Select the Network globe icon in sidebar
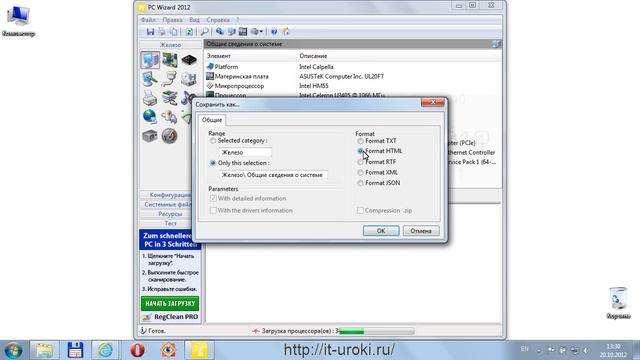This screenshot has width=640, height=360. click(149, 117)
